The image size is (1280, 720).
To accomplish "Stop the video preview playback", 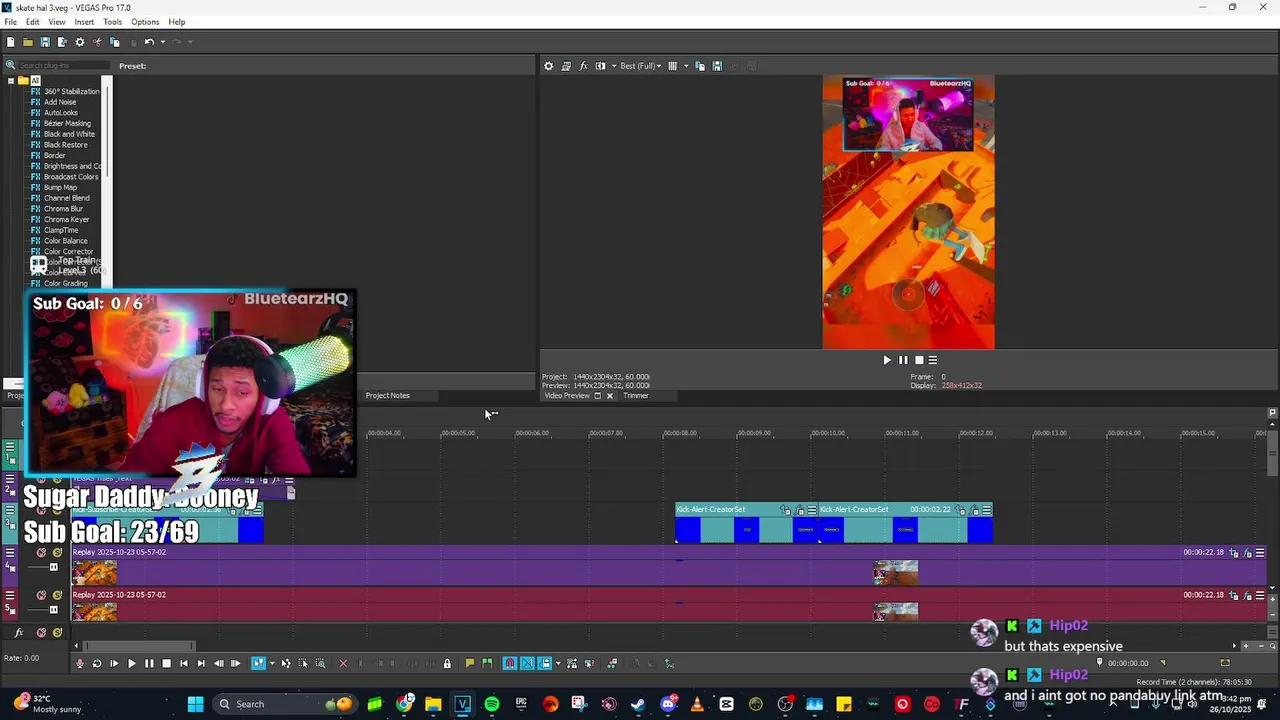I will [x=919, y=360].
